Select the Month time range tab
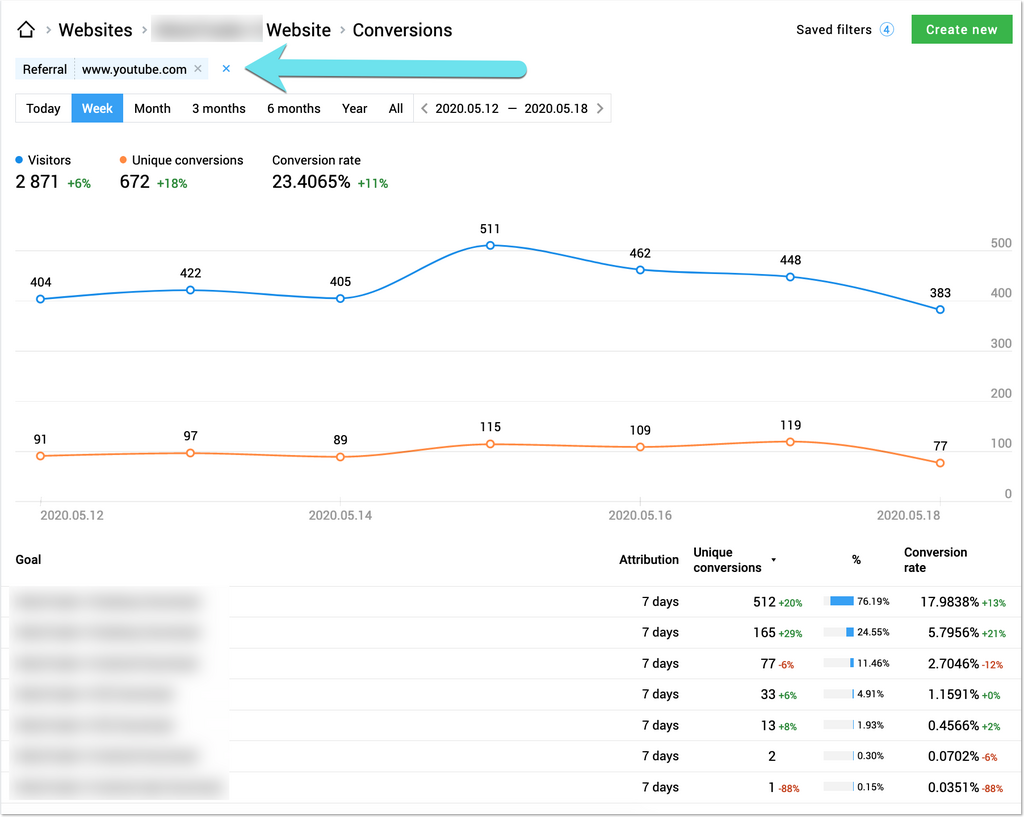This screenshot has width=1024, height=817. coord(152,109)
